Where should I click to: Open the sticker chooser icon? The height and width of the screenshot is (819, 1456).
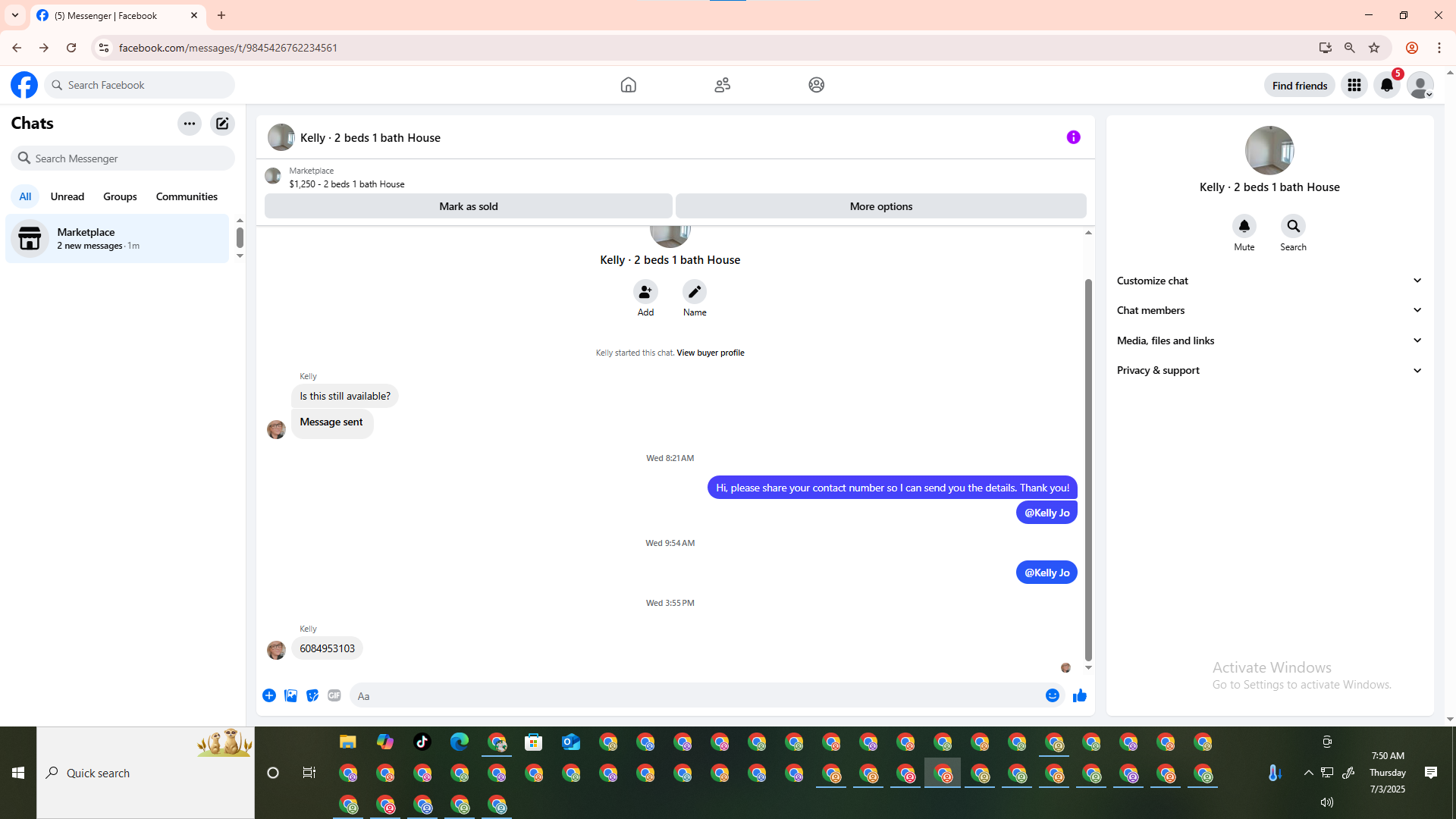[x=312, y=696]
